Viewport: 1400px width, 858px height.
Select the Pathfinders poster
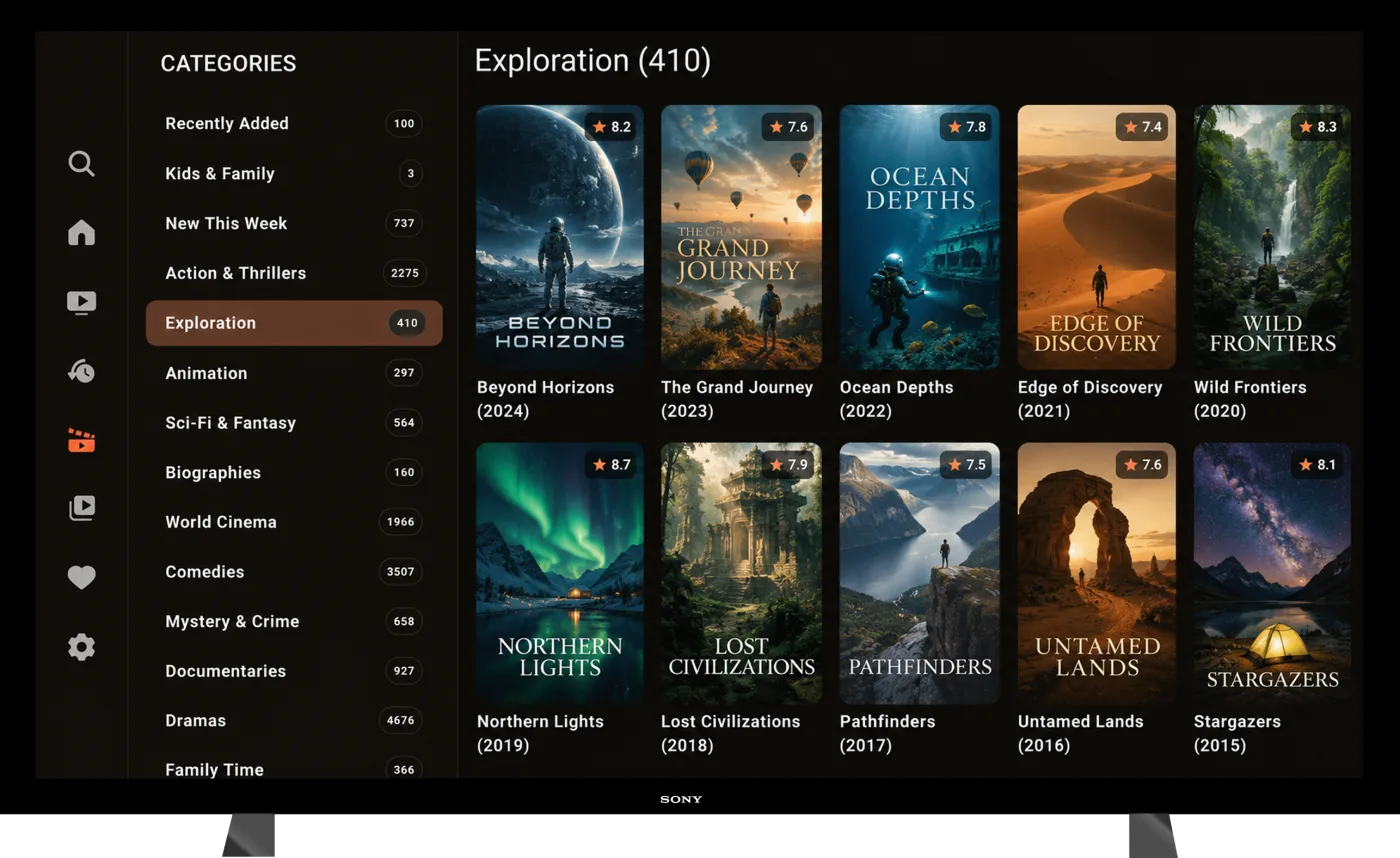point(919,573)
